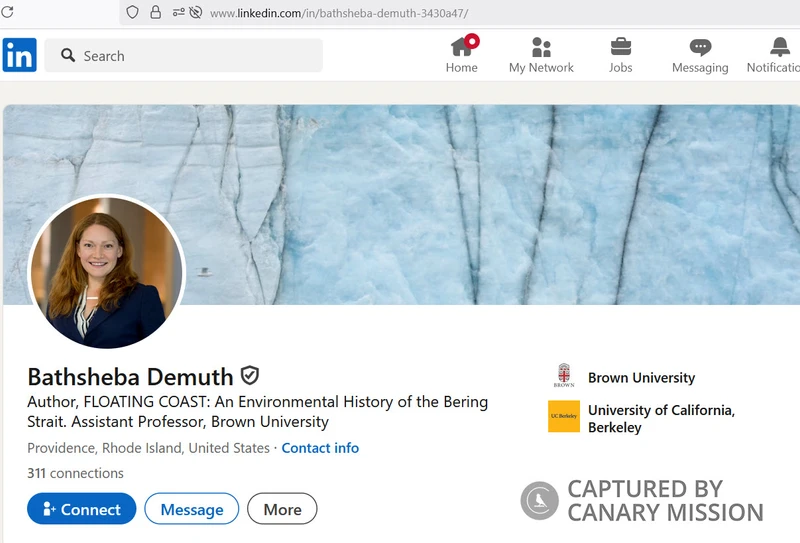Open My Network in the navigation
This screenshot has width=800, height=543.
click(541, 55)
